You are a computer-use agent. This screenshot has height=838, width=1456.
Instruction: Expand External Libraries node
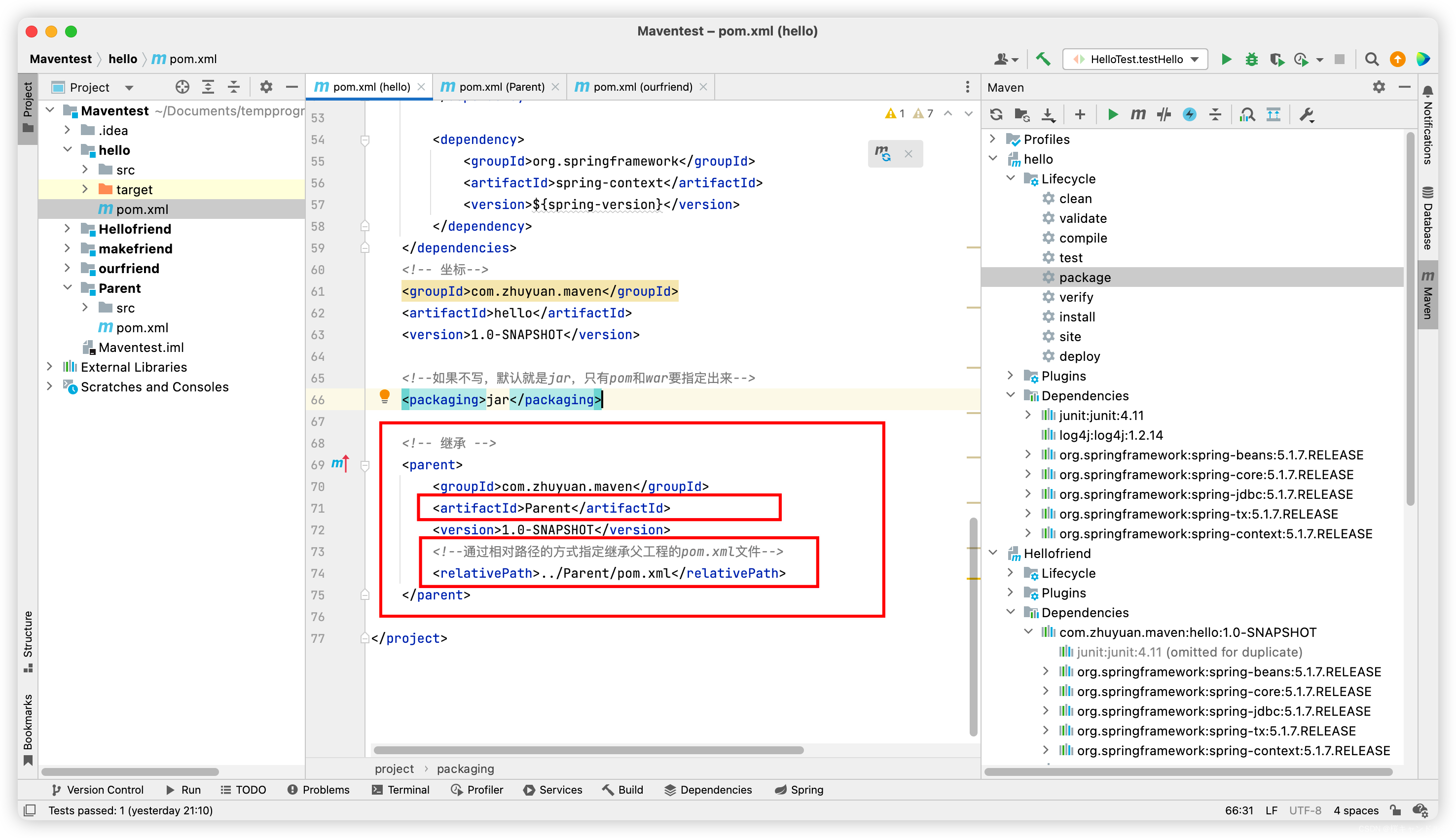click(x=49, y=366)
